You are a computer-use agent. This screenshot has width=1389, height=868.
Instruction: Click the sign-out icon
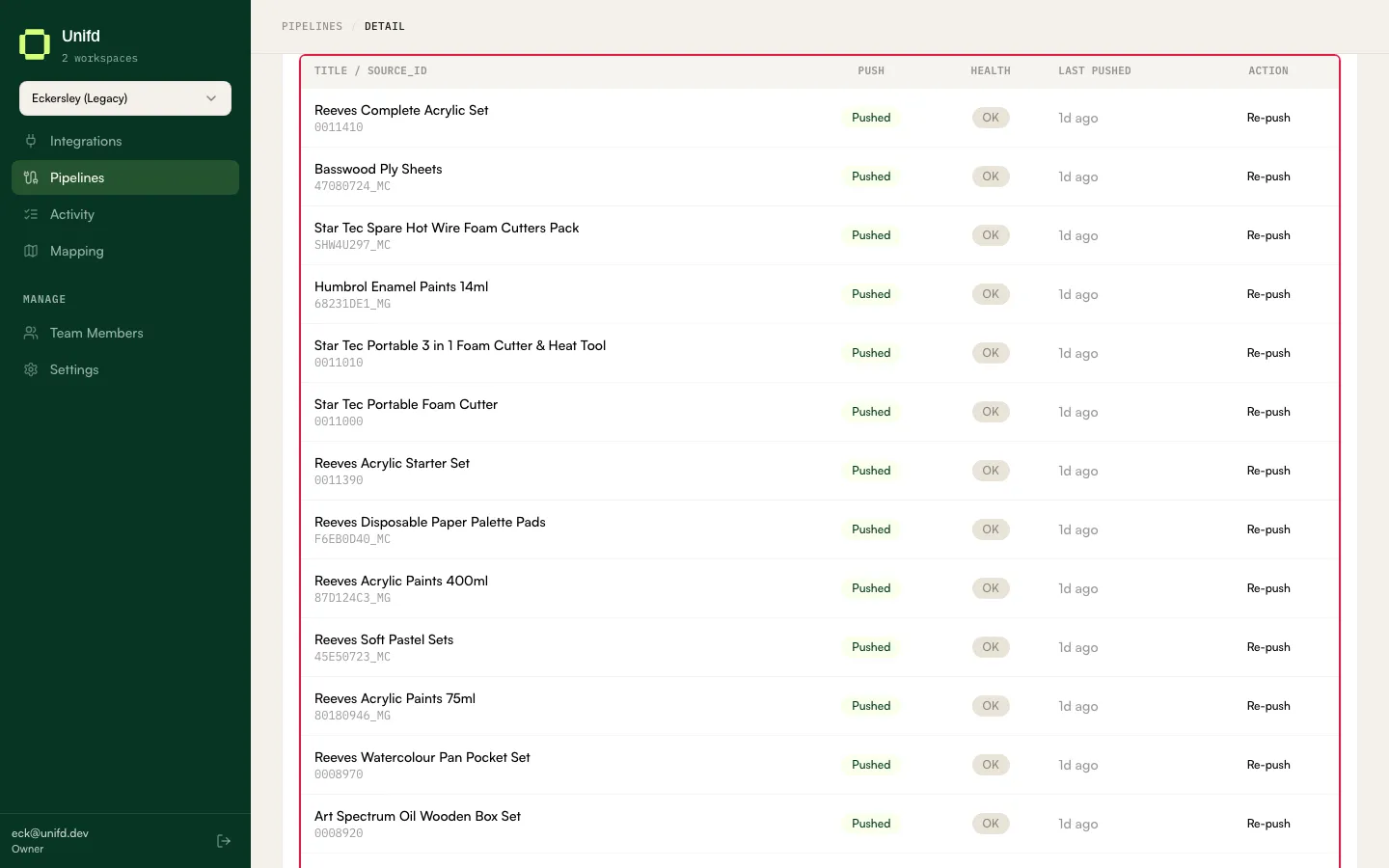coord(224,841)
